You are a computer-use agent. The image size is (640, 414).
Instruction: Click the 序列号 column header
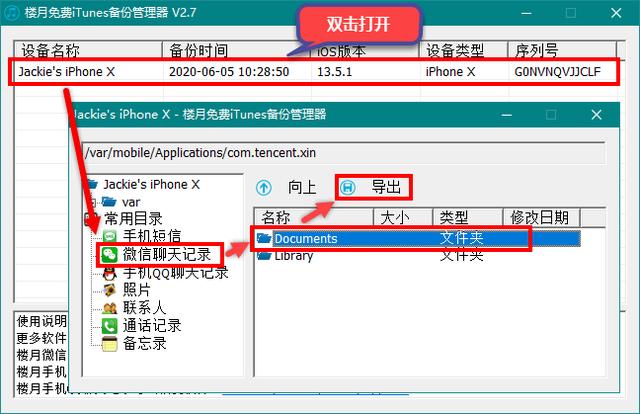pos(562,50)
